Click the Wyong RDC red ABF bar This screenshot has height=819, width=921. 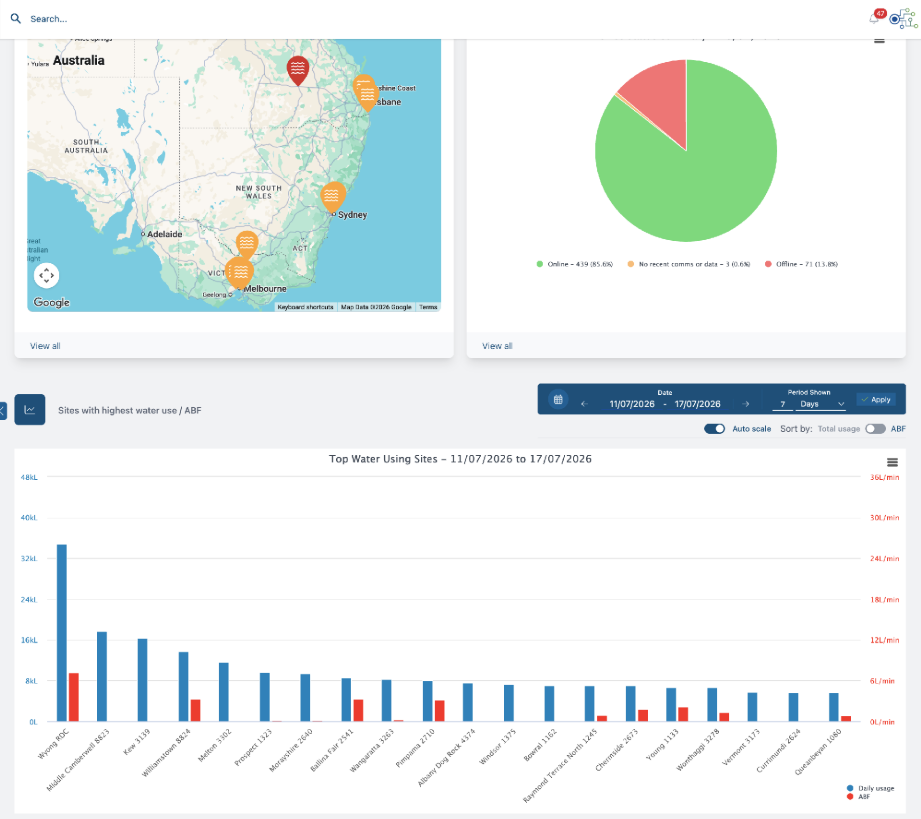(73, 697)
